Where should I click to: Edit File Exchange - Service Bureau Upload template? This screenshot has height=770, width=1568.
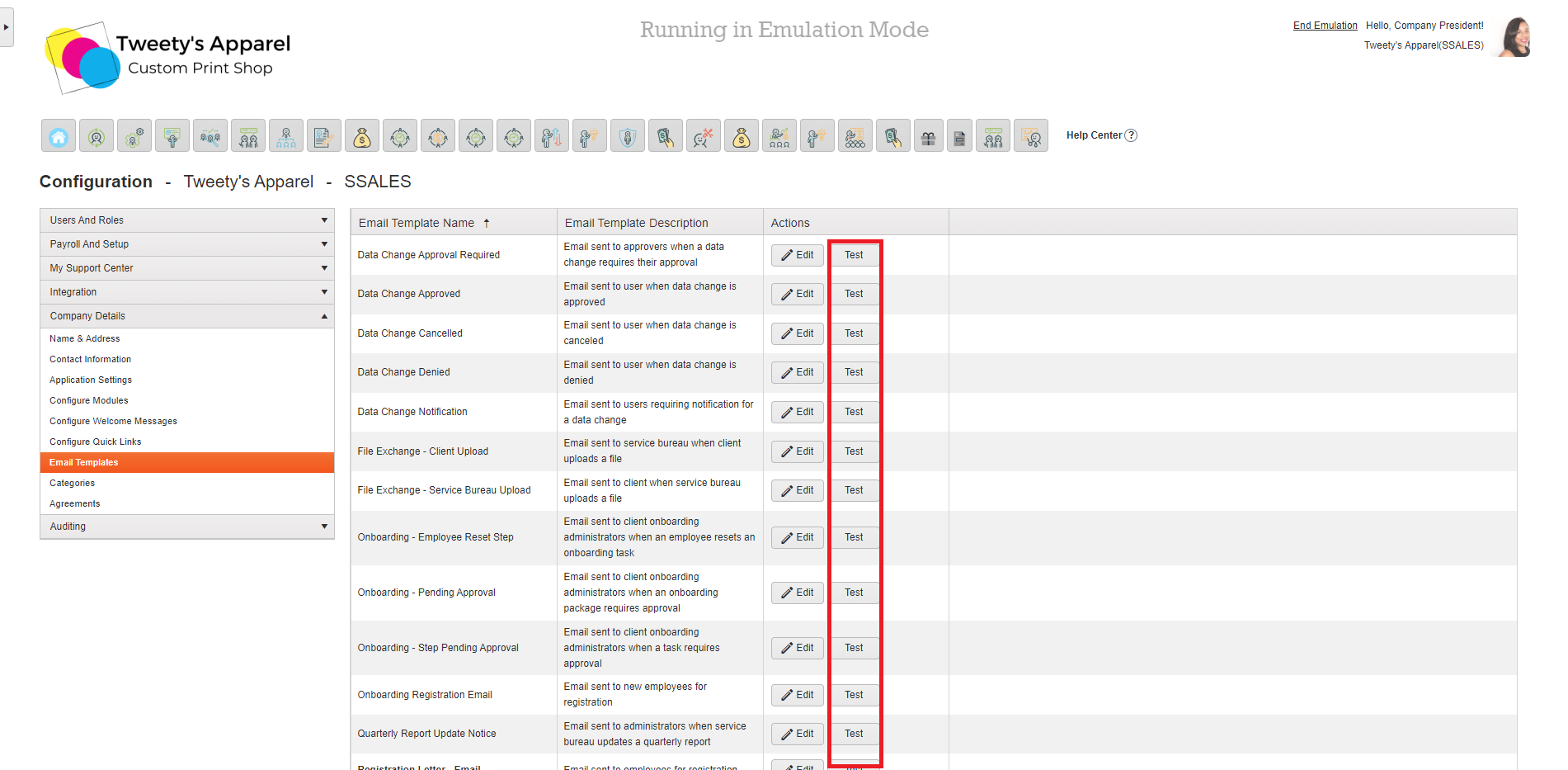click(x=798, y=490)
